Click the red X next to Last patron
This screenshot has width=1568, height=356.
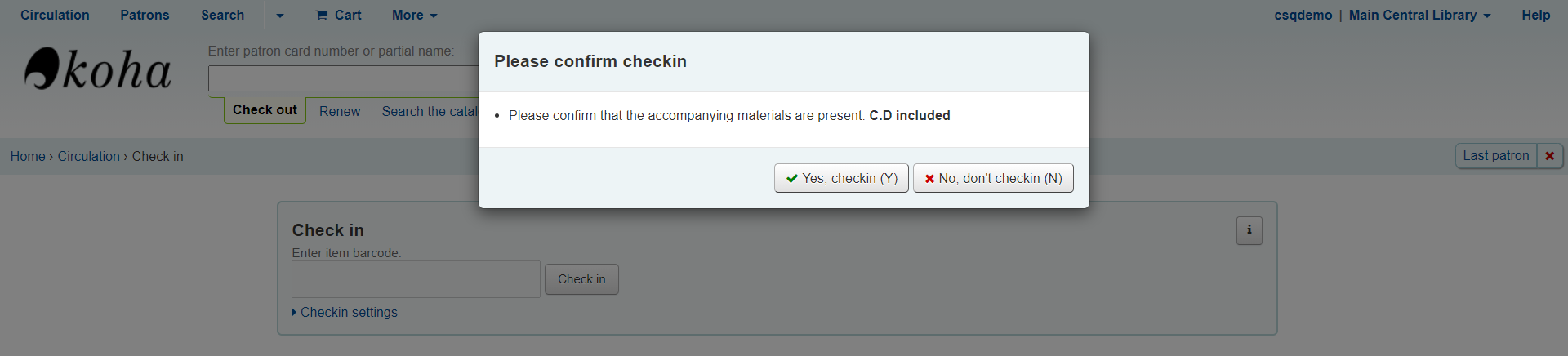tap(1549, 156)
